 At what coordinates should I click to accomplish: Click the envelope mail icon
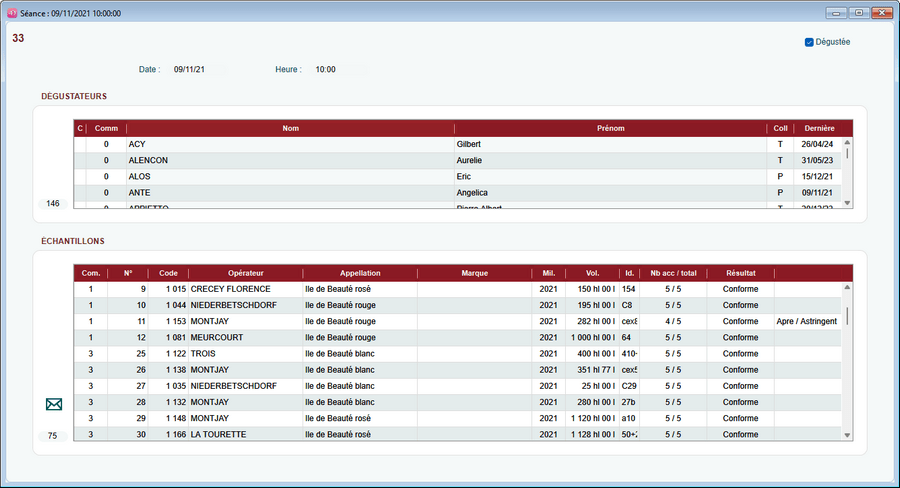coord(54,404)
